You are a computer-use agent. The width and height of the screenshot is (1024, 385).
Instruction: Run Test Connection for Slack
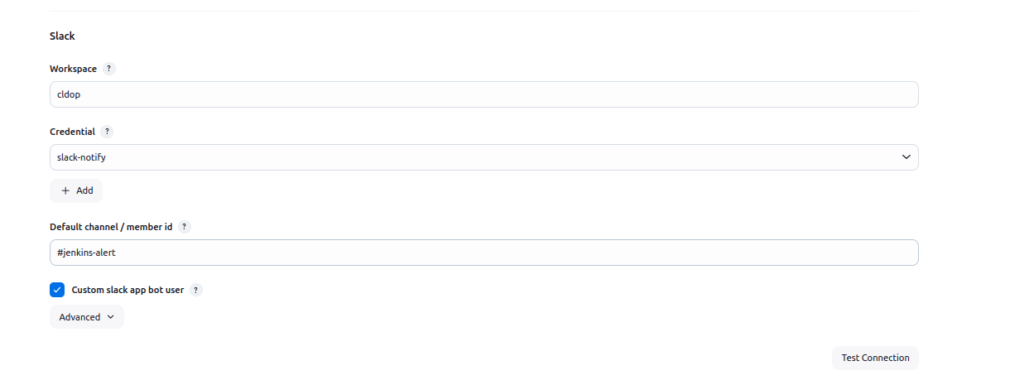(875, 358)
